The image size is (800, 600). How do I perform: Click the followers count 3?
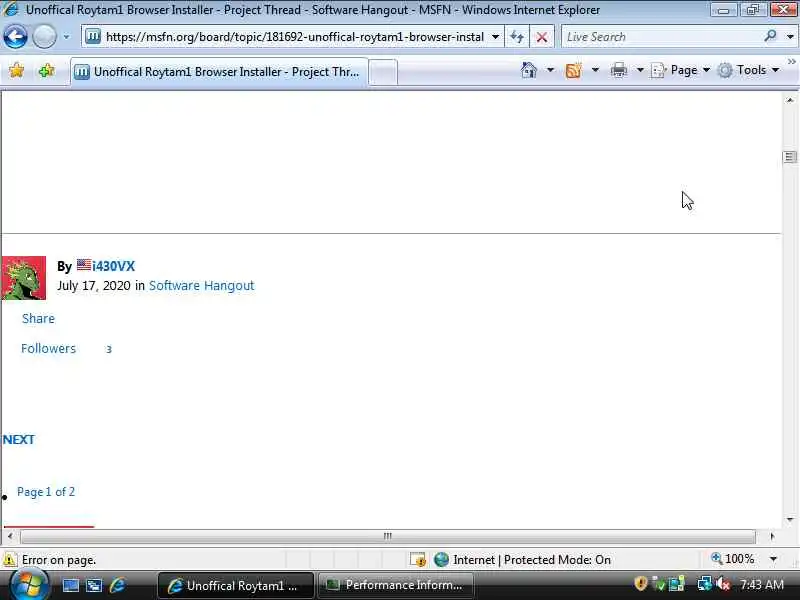[109, 349]
